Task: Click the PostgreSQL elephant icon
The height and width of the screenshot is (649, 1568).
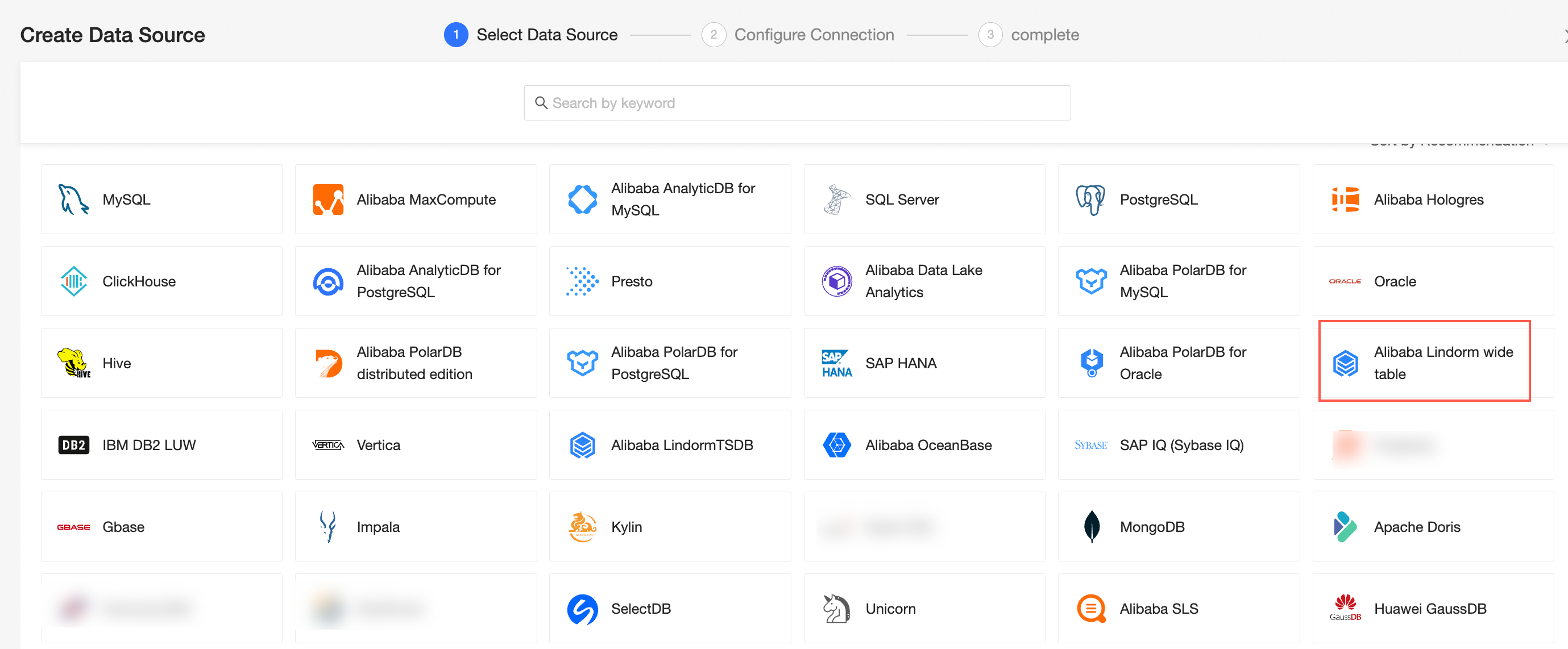Action: click(1091, 199)
